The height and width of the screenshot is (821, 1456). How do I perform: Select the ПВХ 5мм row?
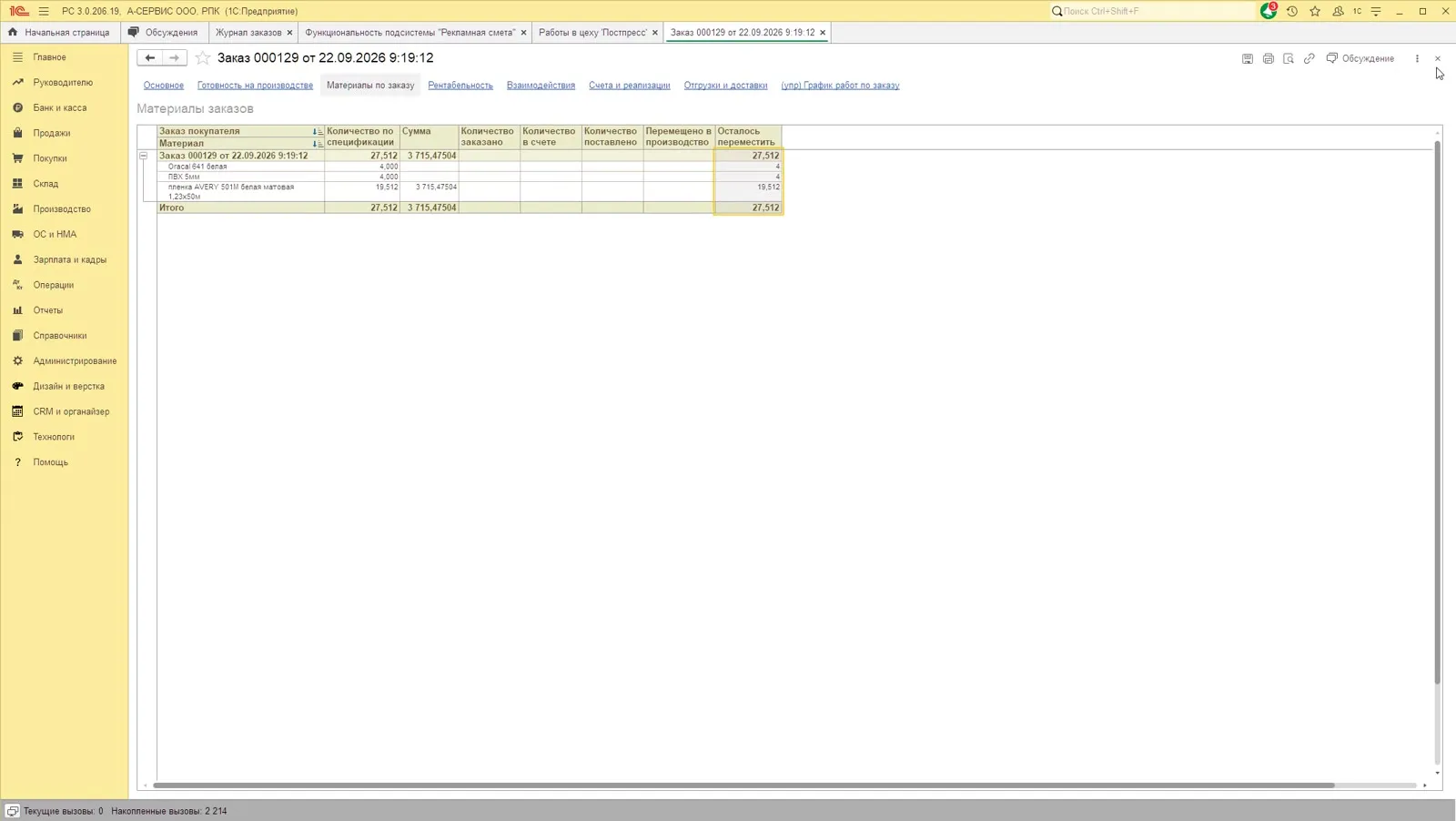coord(469,177)
